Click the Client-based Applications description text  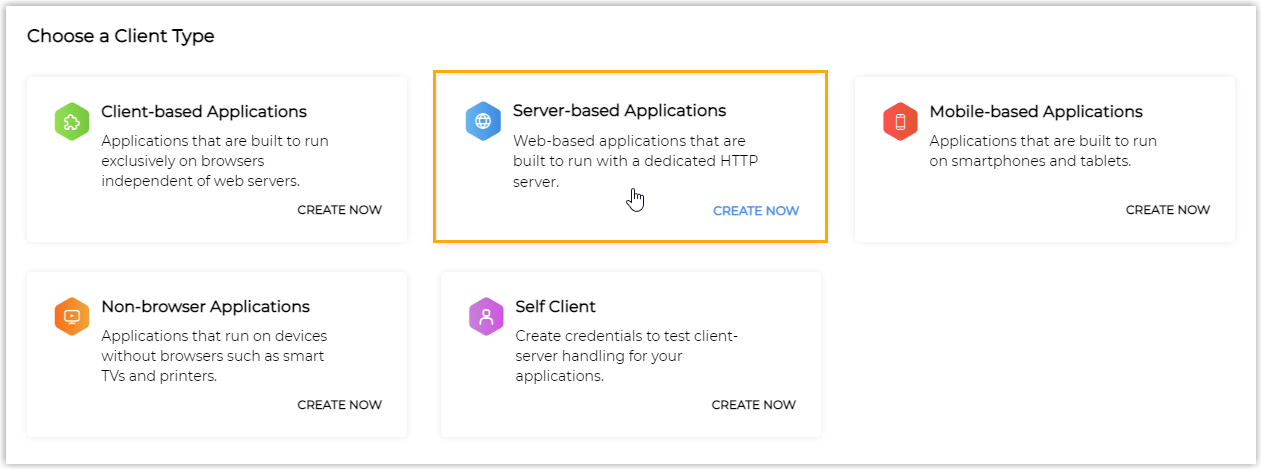pos(215,161)
